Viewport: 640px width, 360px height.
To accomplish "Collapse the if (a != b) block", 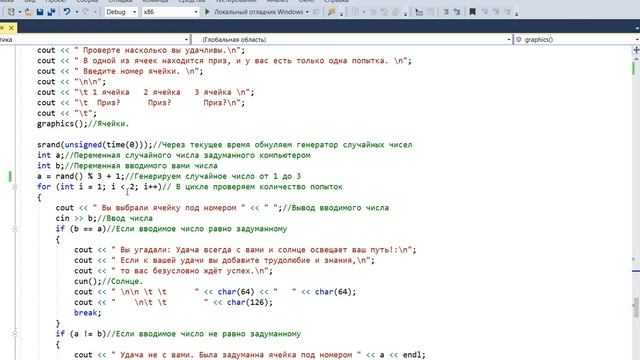I will 15,334.
